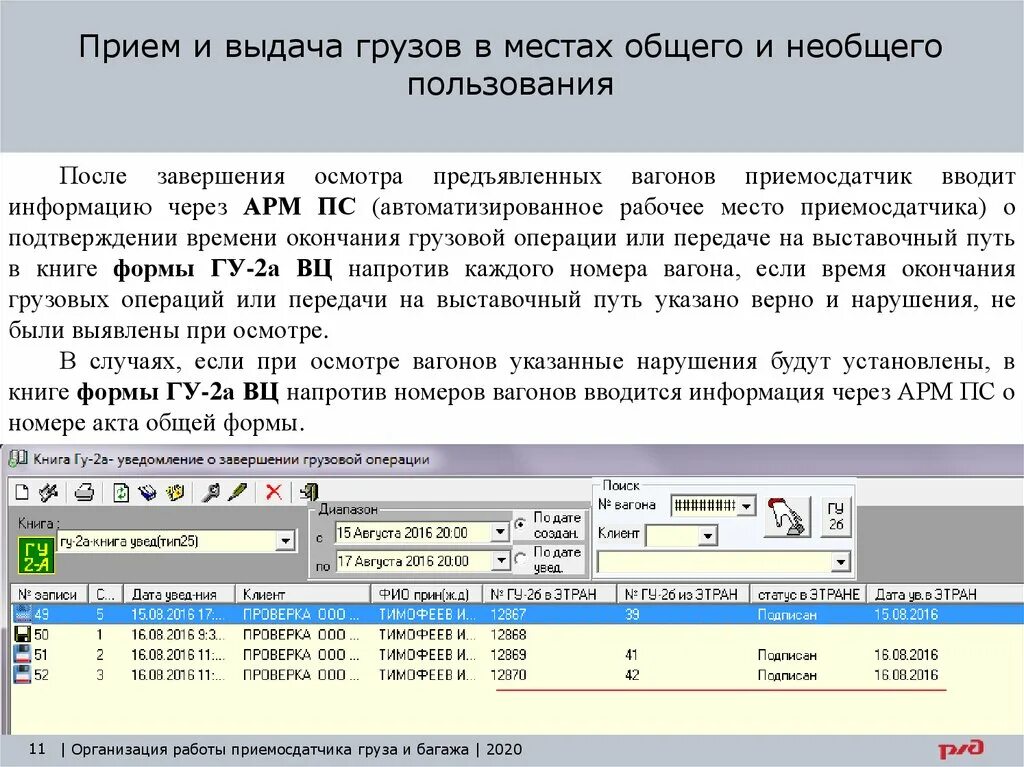
Task: Click the blue books icon in toolbar
Action: coord(147,492)
